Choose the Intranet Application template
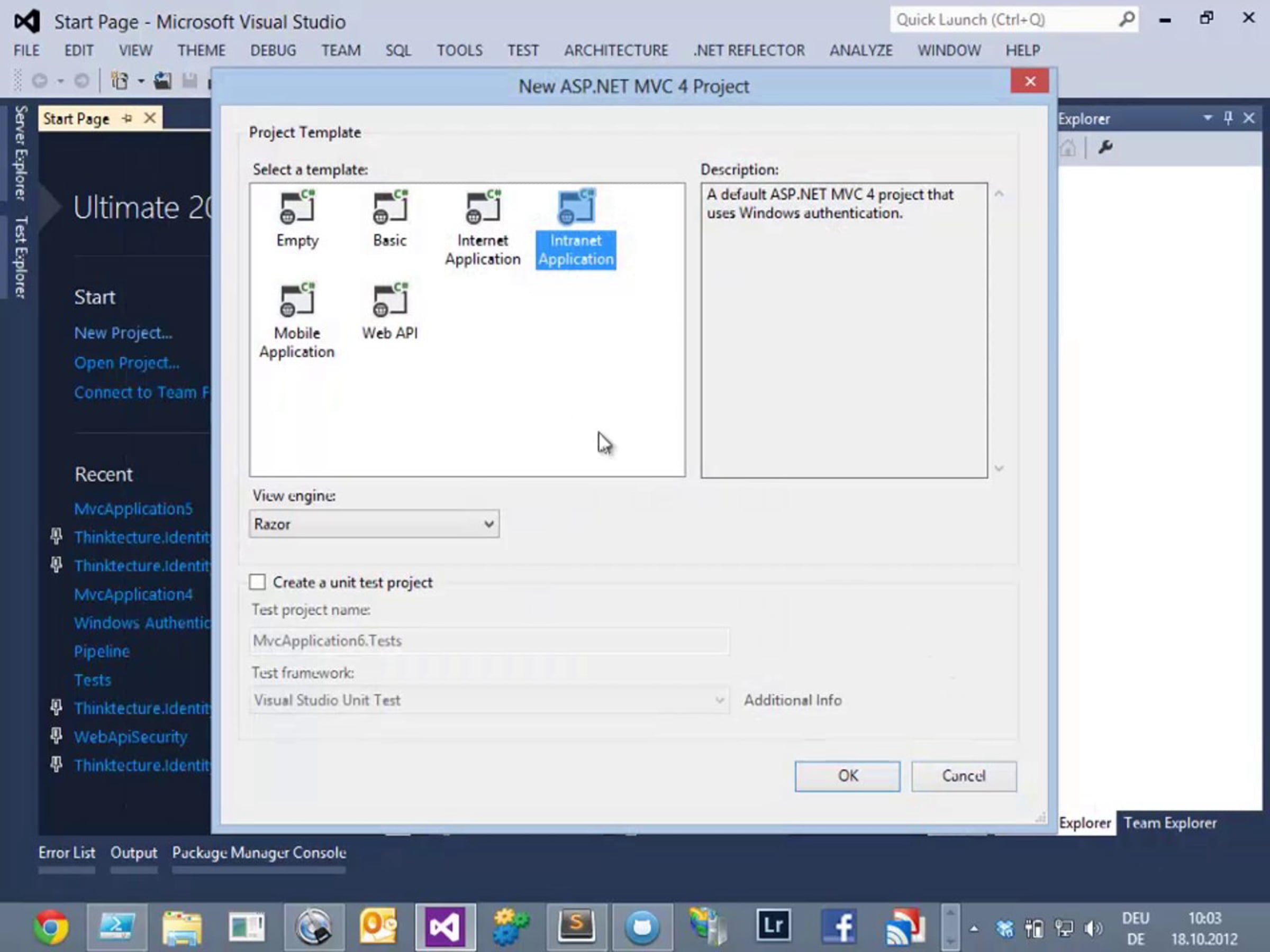Viewport: 1270px width, 952px height. pyautogui.click(x=576, y=228)
